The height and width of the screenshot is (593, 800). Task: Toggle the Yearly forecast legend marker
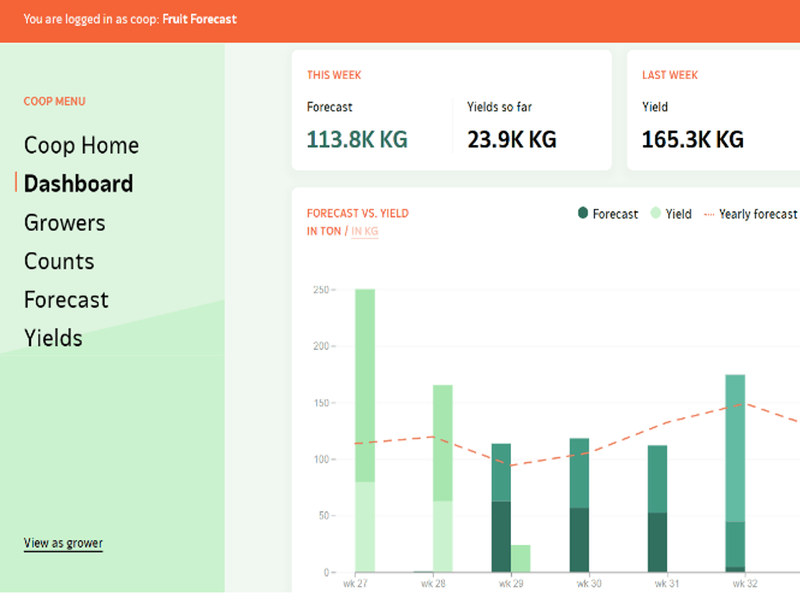tap(709, 214)
